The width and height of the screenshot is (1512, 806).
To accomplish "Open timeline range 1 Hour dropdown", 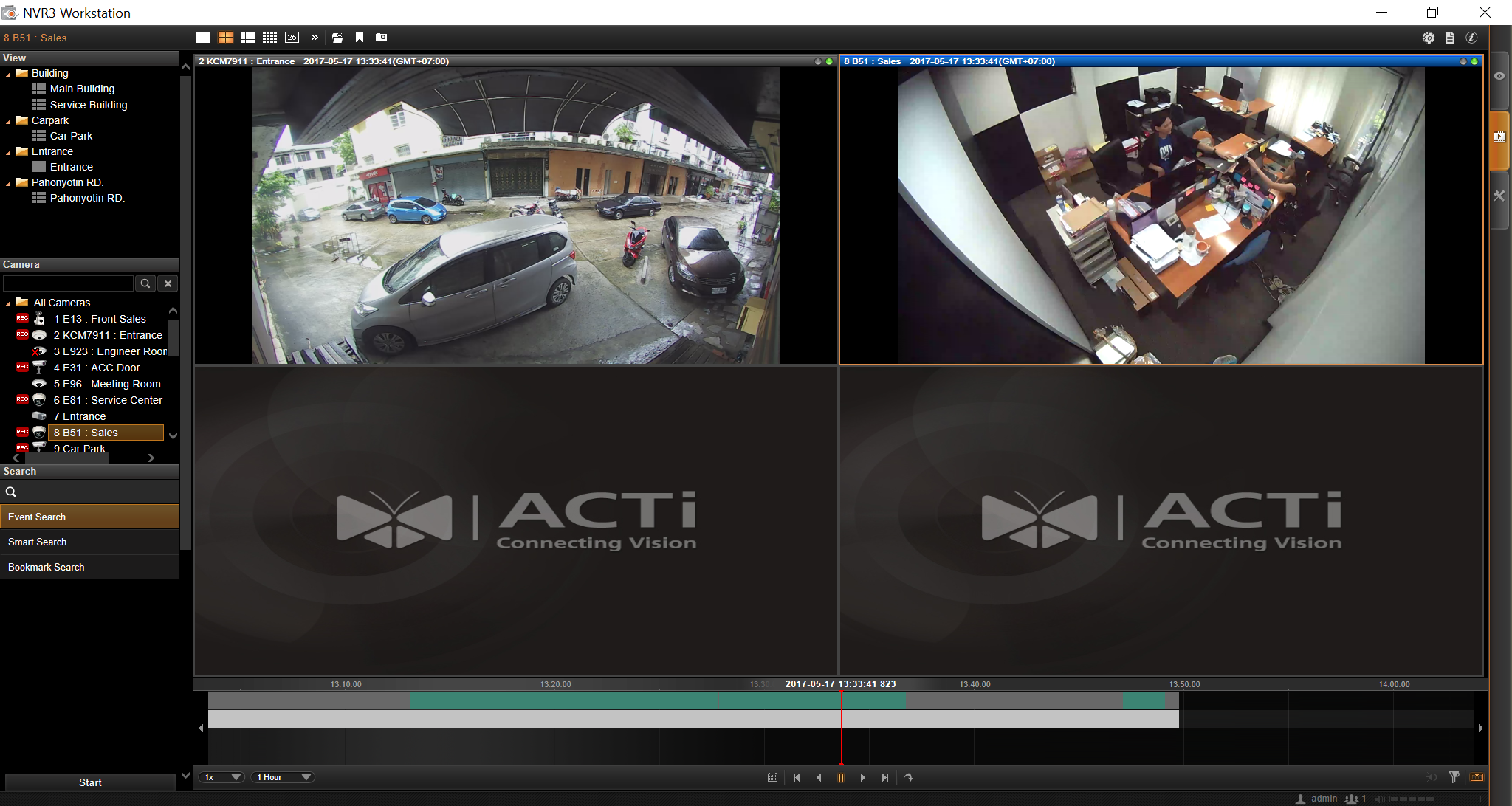I will point(283,777).
